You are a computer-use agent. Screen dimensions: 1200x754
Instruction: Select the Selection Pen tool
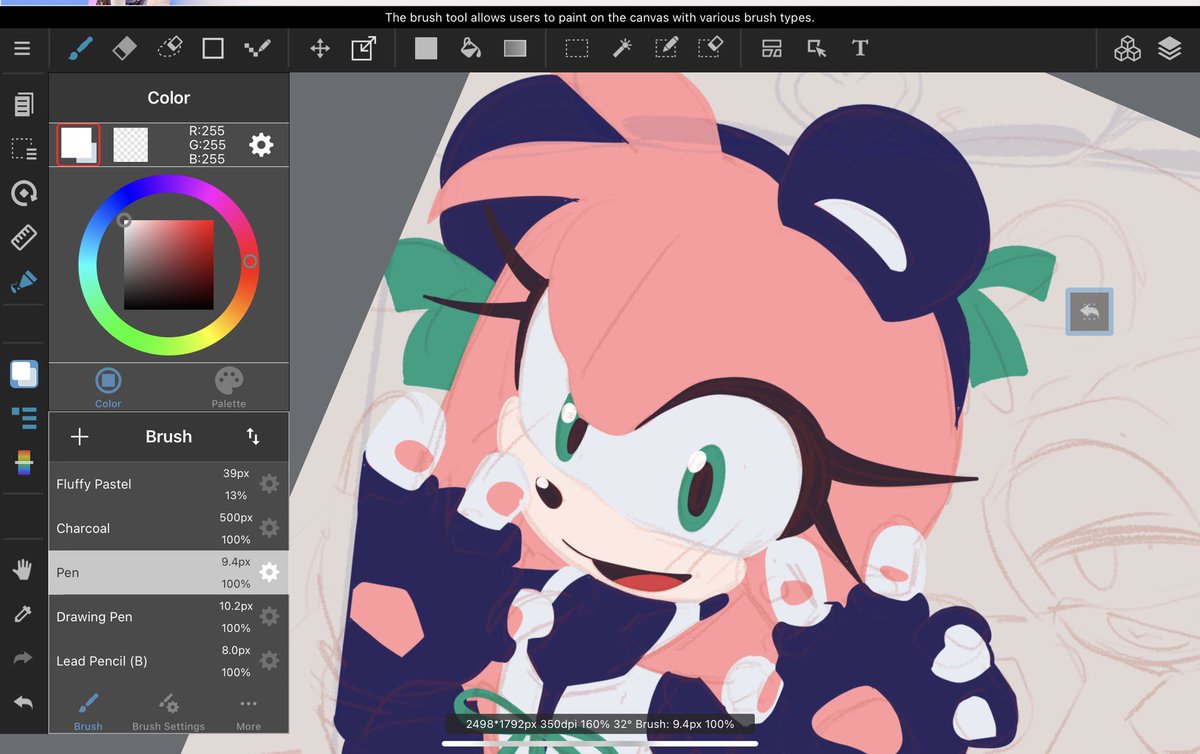pos(666,48)
